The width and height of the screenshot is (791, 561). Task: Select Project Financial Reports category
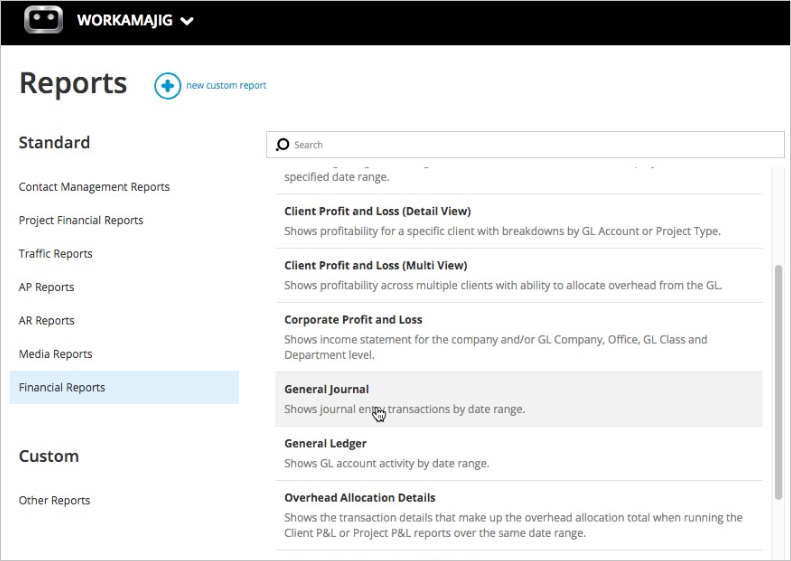(x=81, y=220)
